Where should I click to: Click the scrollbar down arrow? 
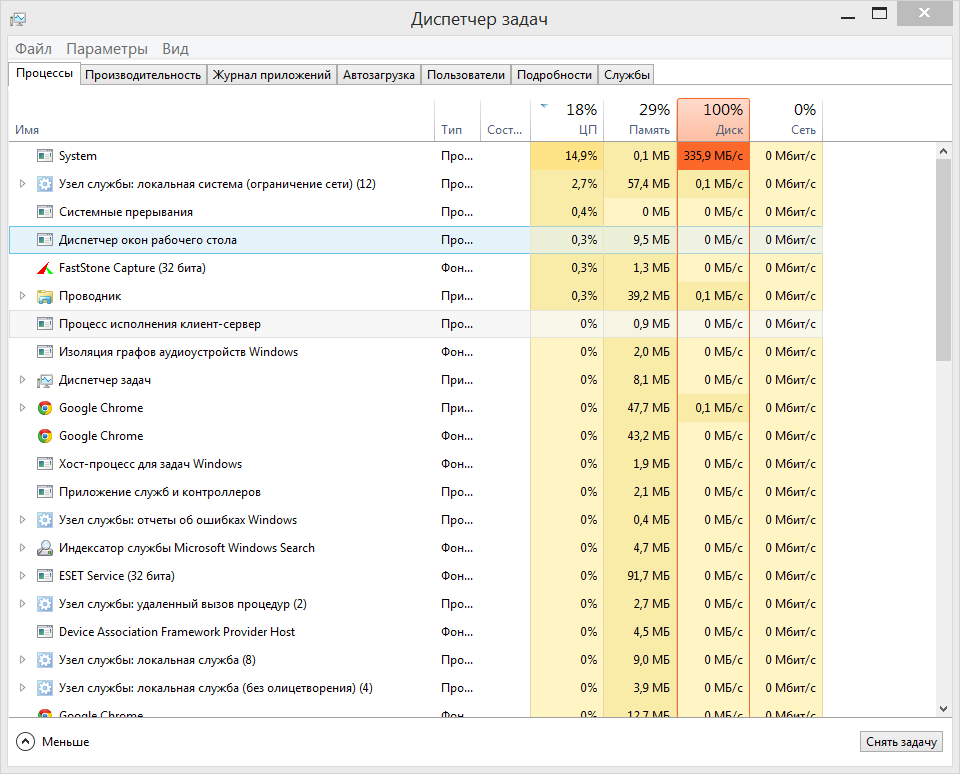943,708
